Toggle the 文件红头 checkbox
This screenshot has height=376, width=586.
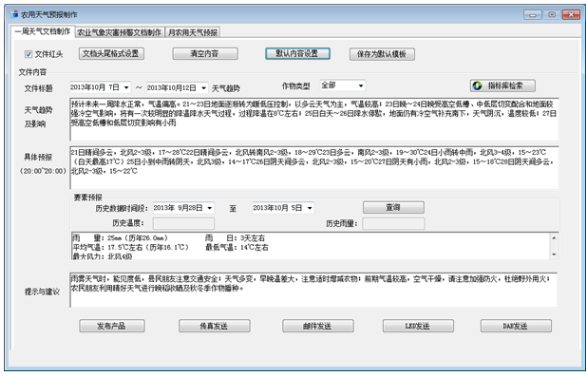click(x=28, y=54)
